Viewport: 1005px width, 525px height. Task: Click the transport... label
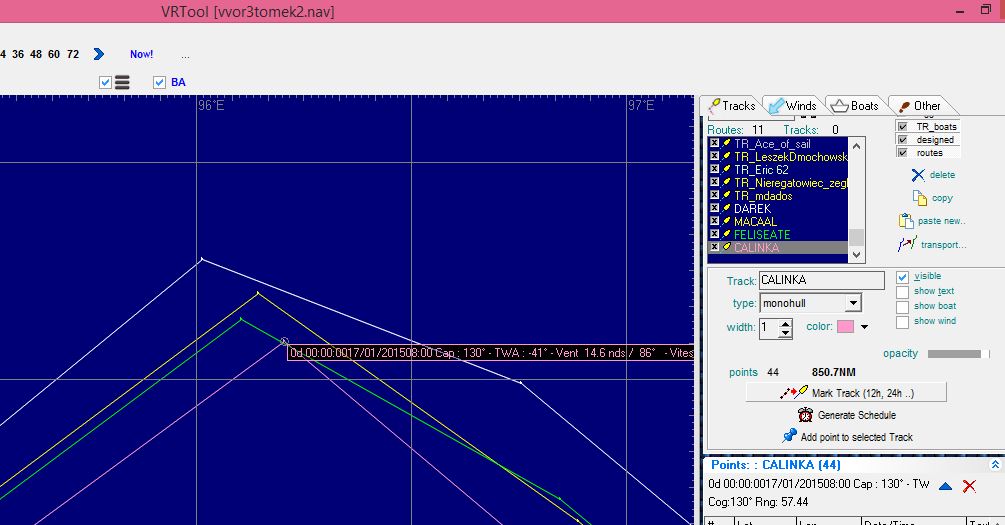(943, 245)
